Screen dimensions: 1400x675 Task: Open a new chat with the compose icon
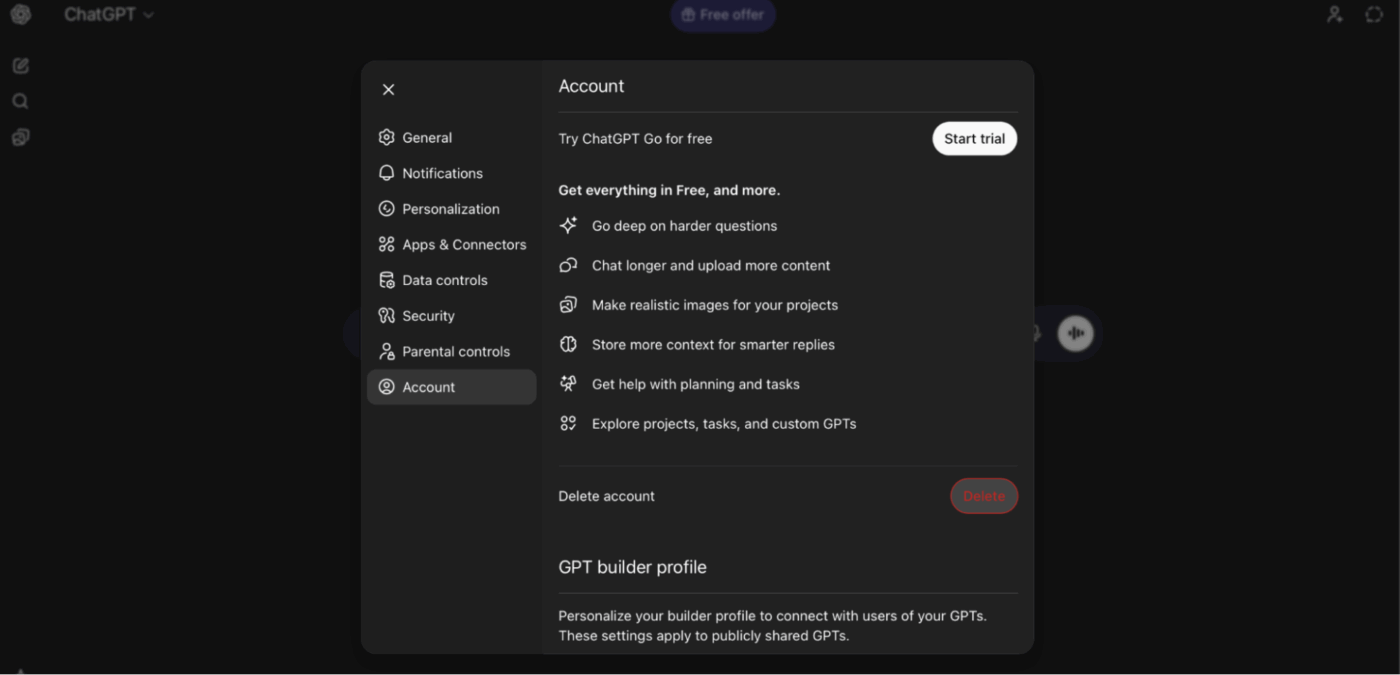20,64
